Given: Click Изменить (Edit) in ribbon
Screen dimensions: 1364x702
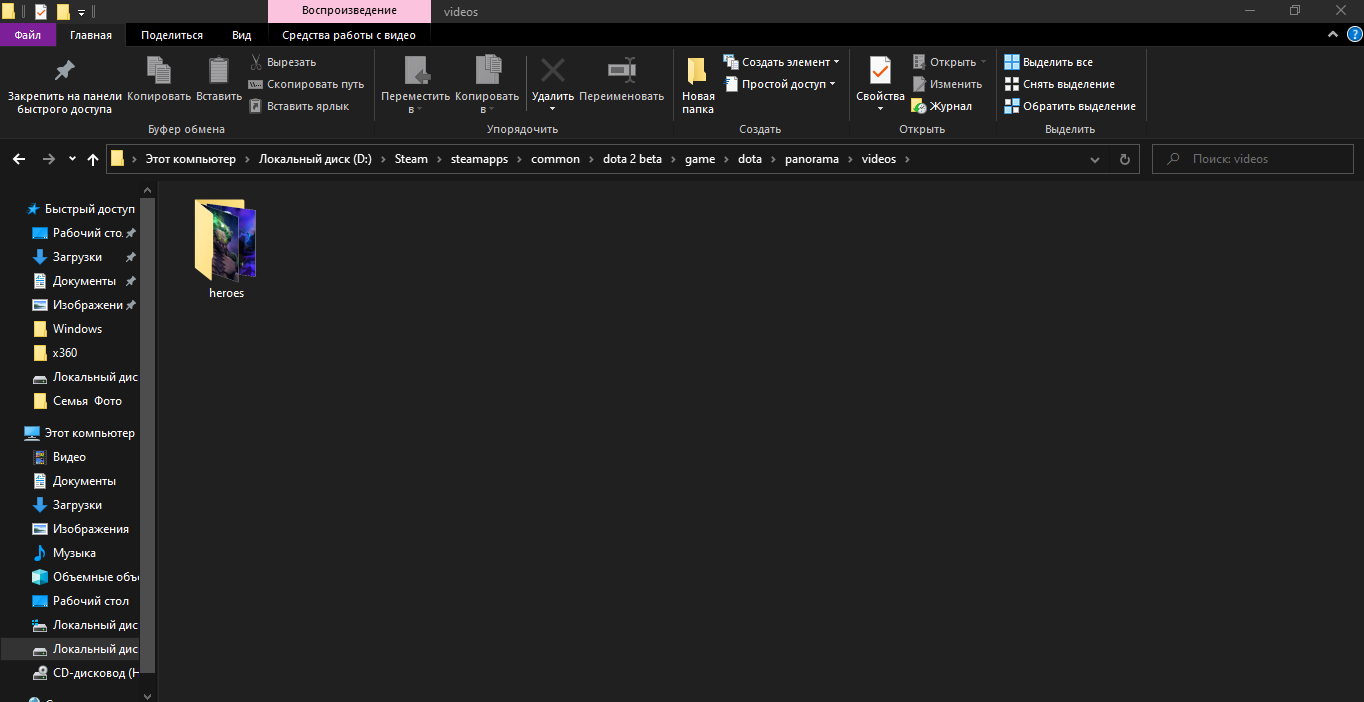Looking at the screenshot, I should point(947,84).
